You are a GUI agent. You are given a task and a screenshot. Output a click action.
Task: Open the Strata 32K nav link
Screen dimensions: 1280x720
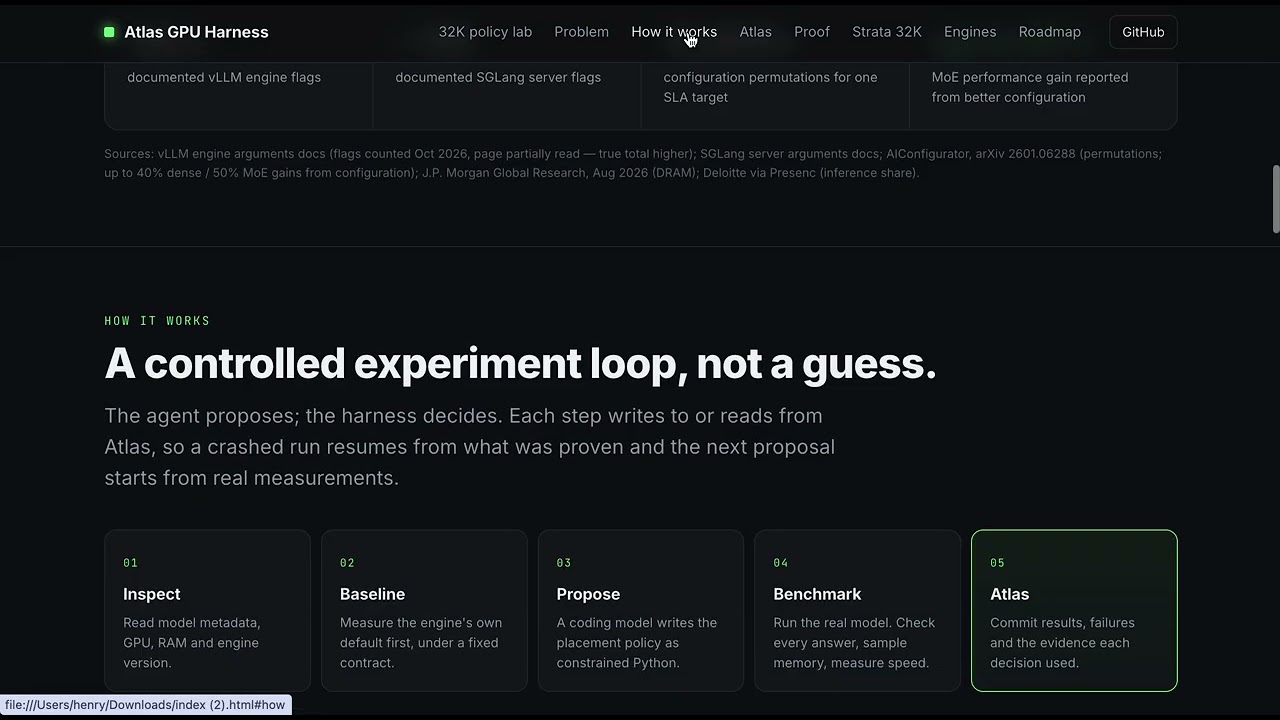[x=887, y=32]
